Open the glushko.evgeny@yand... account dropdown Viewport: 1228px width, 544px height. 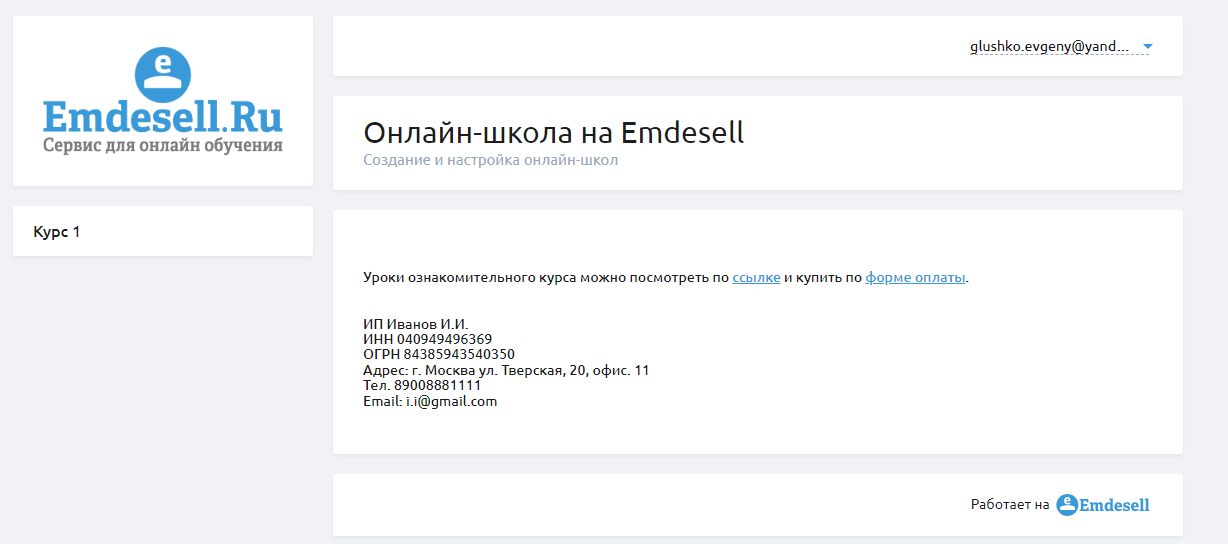point(1061,47)
